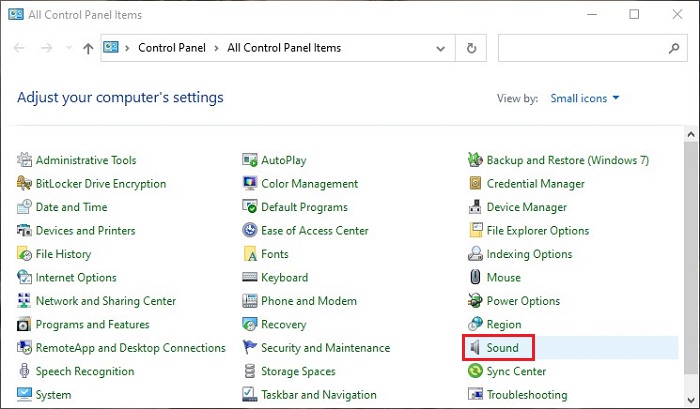Click the Security and Maintenance flag icon

250,347
